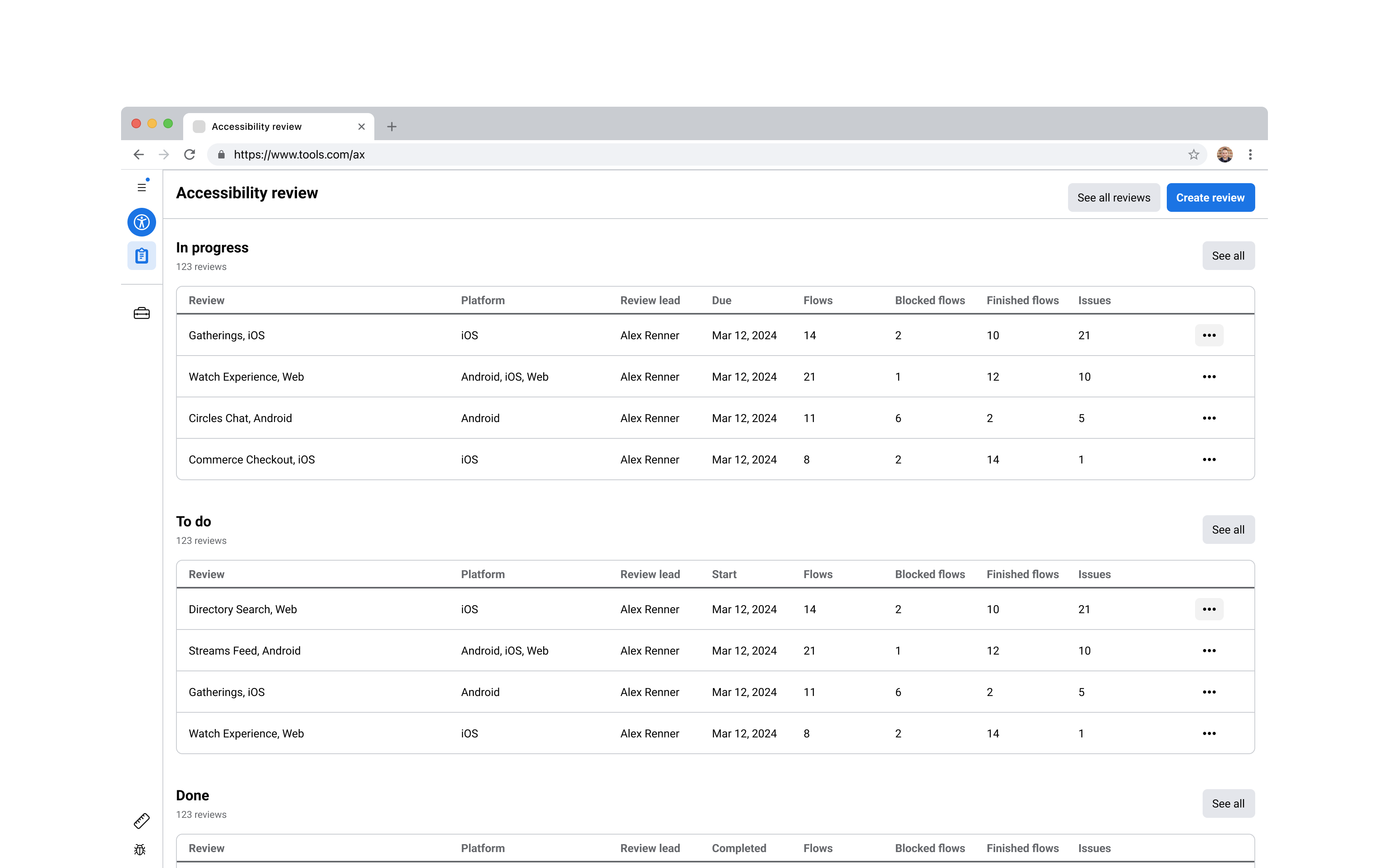Click the In progress section heading
Viewport: 1389px width, 868px height.
point(212,247)
